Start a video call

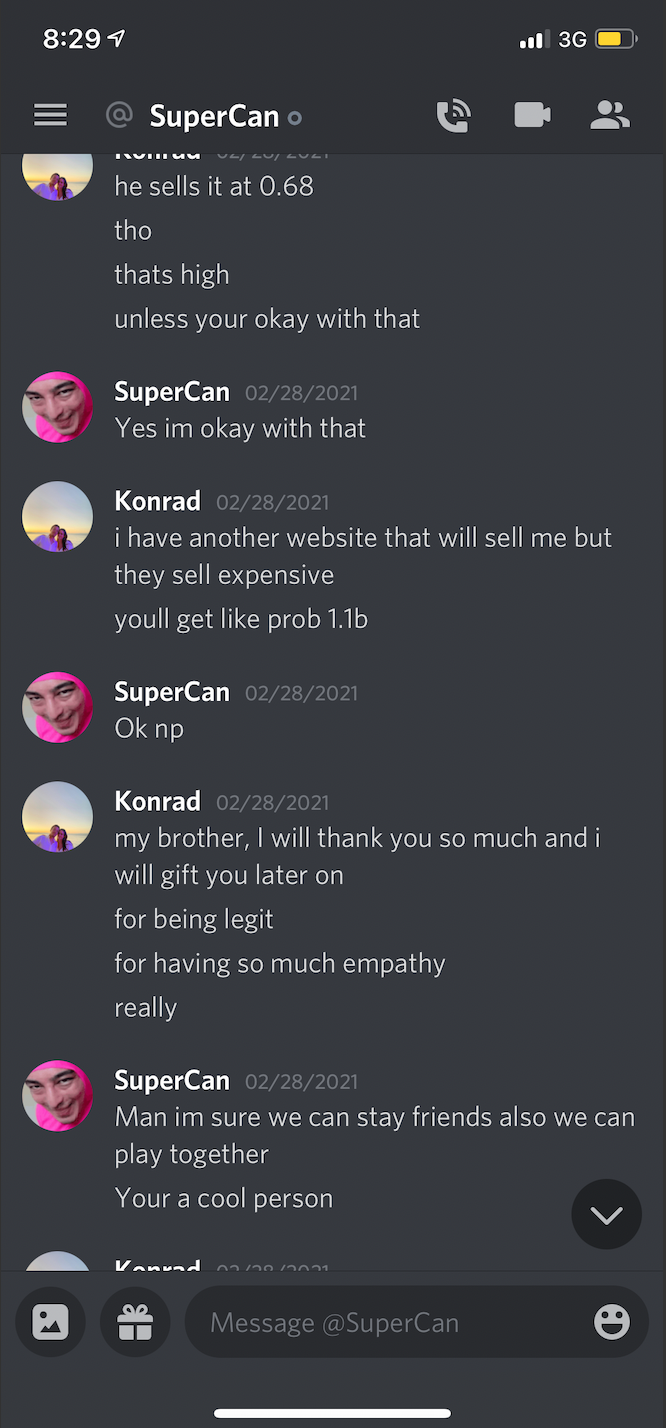point(532,116)
